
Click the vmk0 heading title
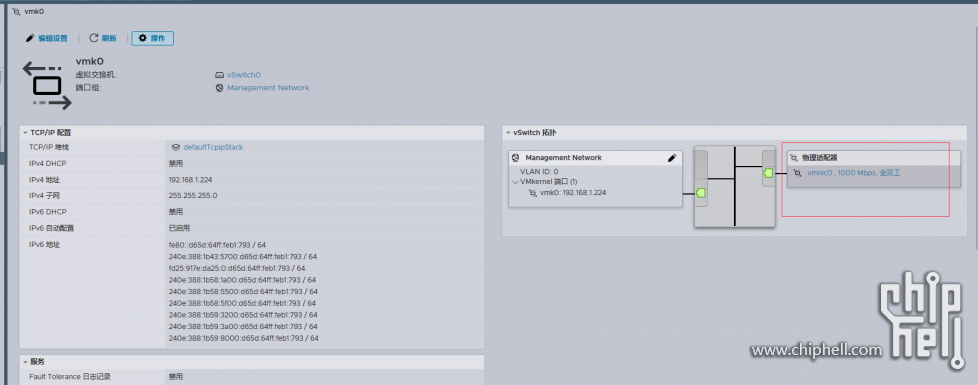[89, 61]
